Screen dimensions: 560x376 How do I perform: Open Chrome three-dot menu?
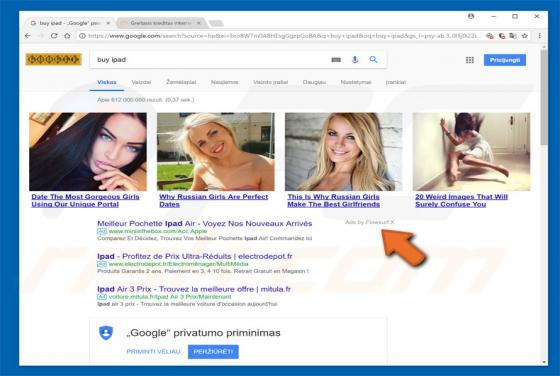tap(539, 36)
